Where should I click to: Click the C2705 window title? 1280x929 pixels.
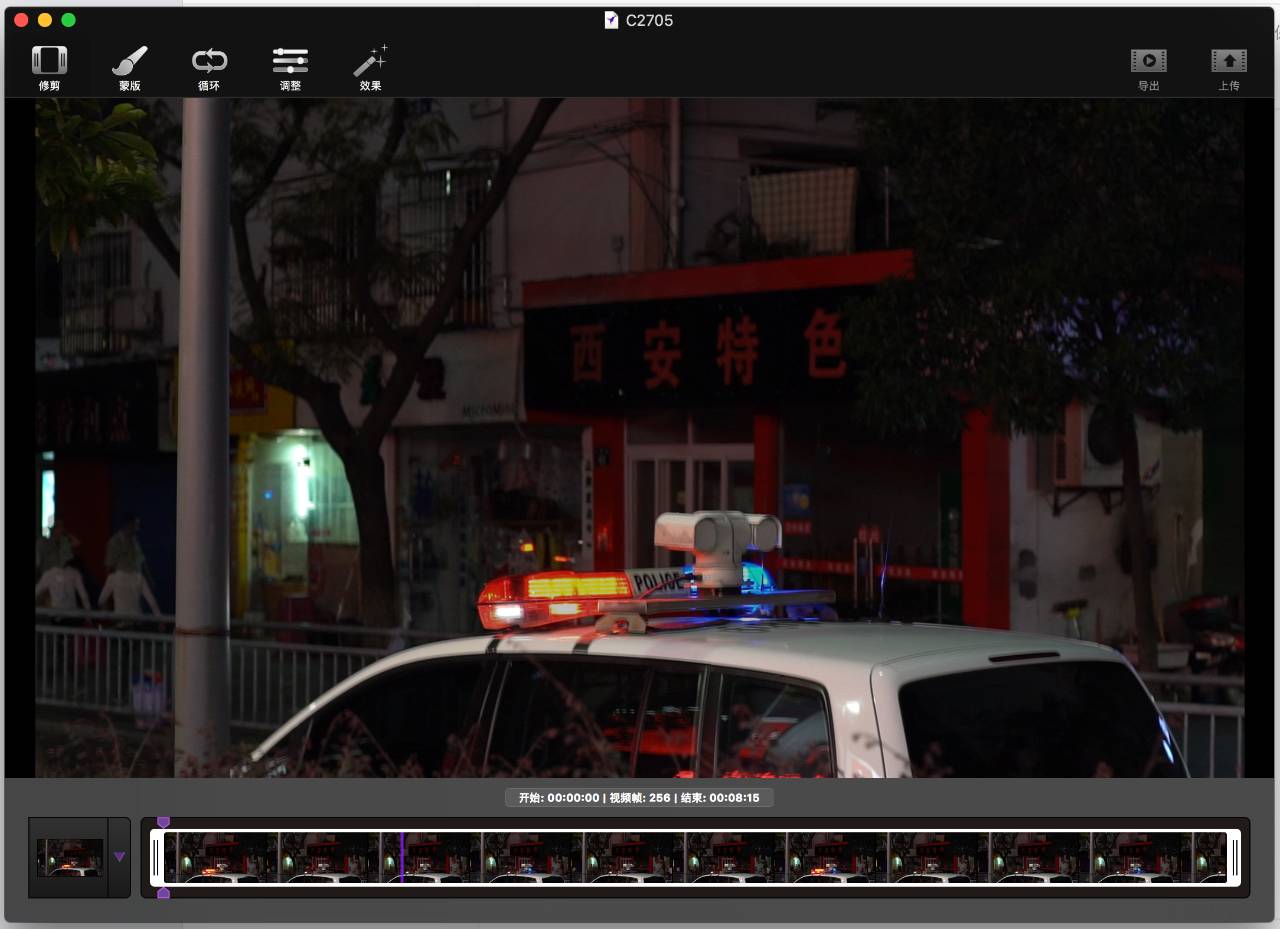pos(650,20)
